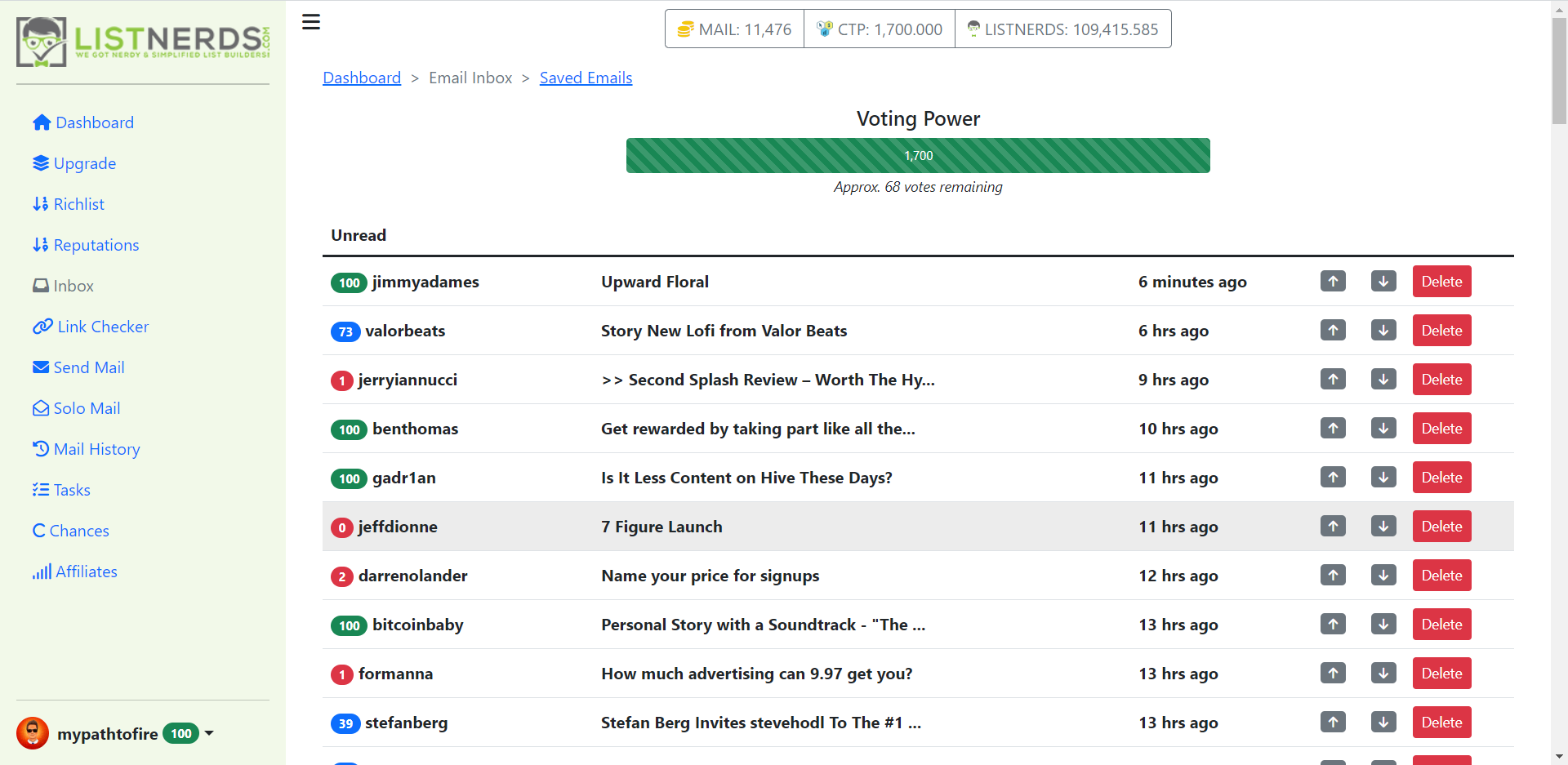View Mail History
The width and height of the screenshot is (1568, 765).
[x=87, y=449]
